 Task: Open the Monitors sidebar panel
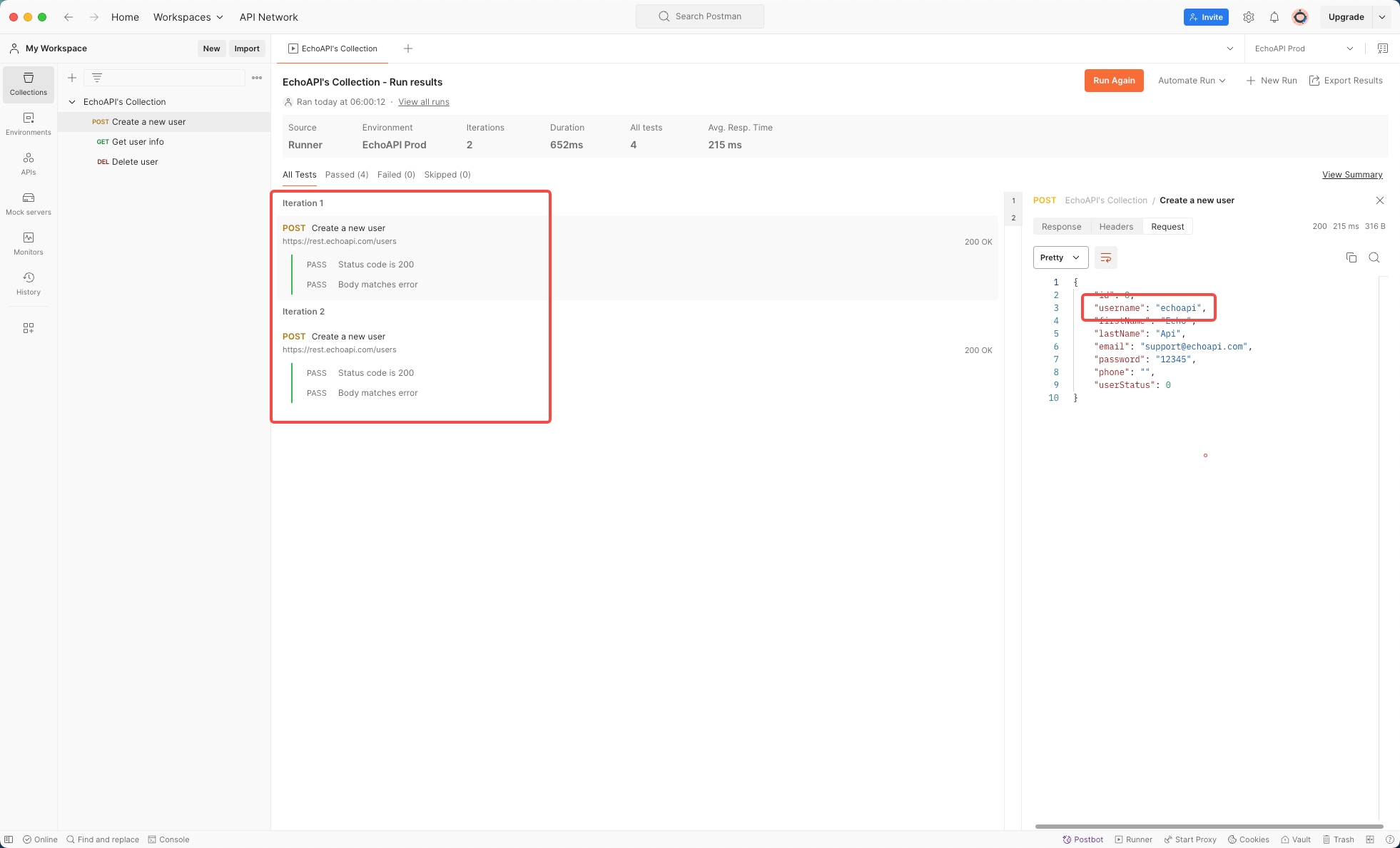[x=29, y=244]
